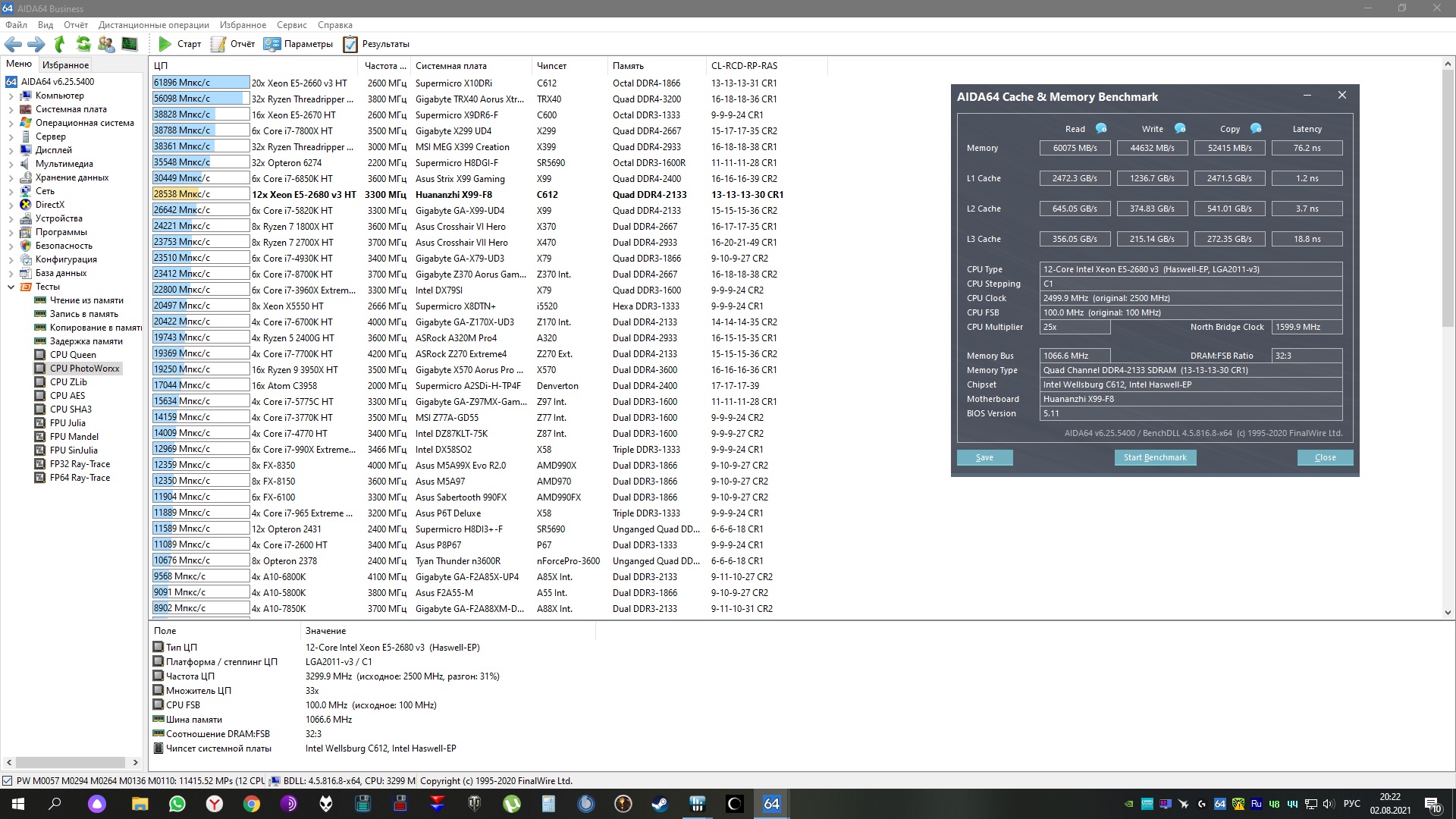Open the remote users toolbar icon
The height and width of the screenshot is (819, 1456).
106,44
